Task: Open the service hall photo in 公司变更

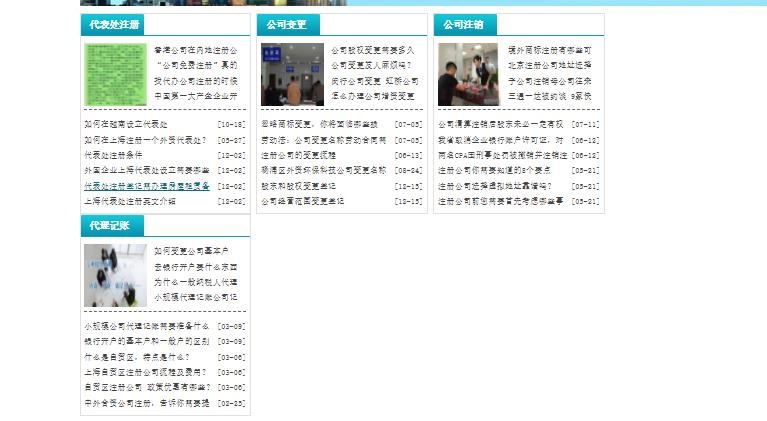Action: 292,74
